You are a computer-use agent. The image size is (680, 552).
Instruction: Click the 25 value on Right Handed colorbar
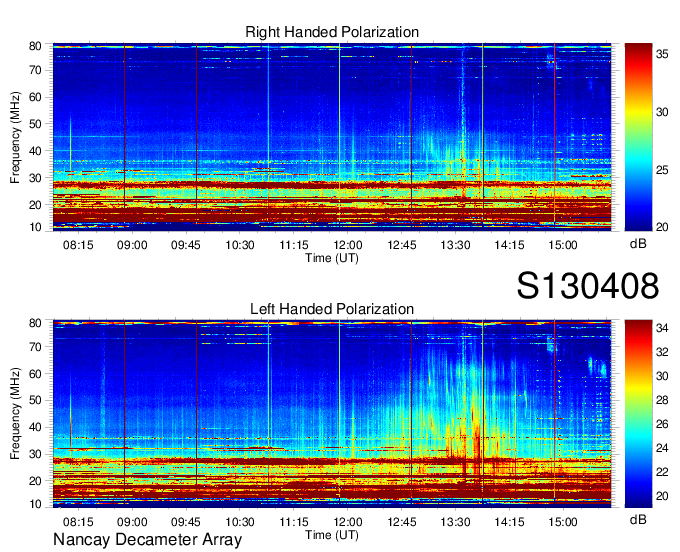pyautogui.click(x=662, y=170)
